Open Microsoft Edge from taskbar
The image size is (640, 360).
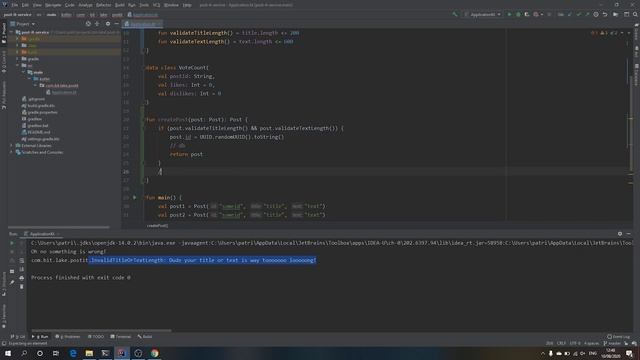[73, 353]
